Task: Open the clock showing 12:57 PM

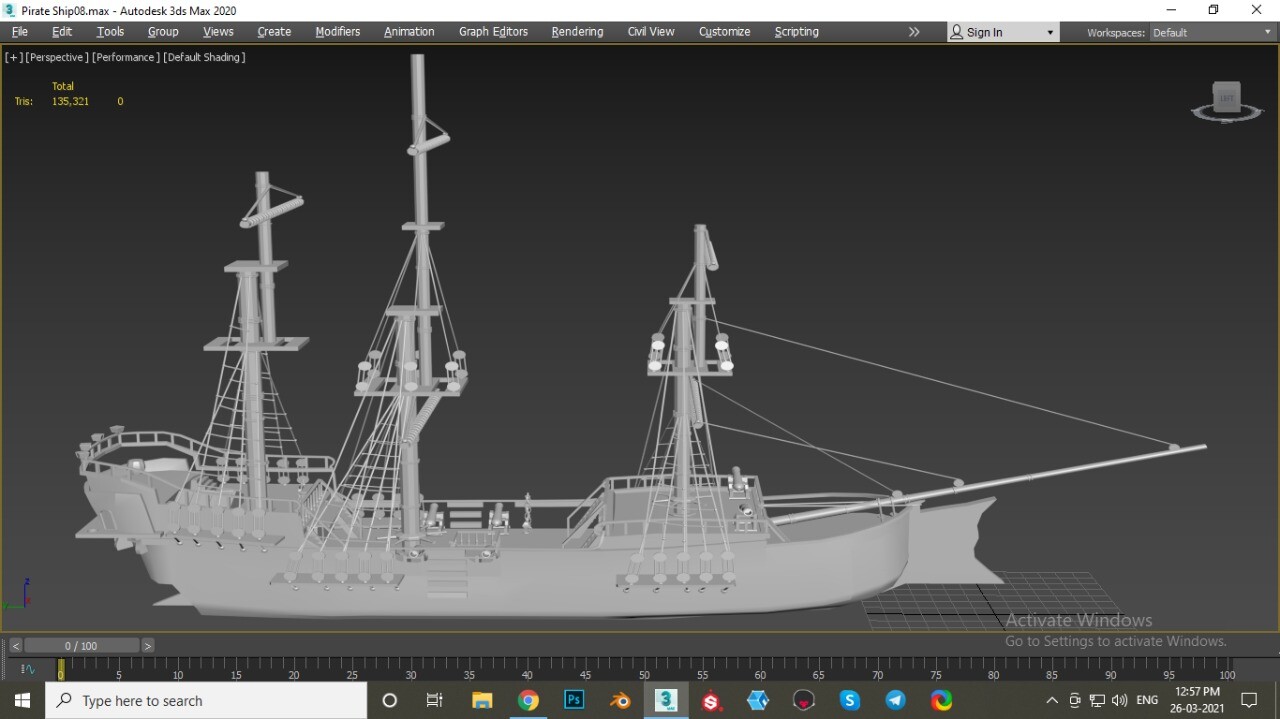Action: [1197, 700]
